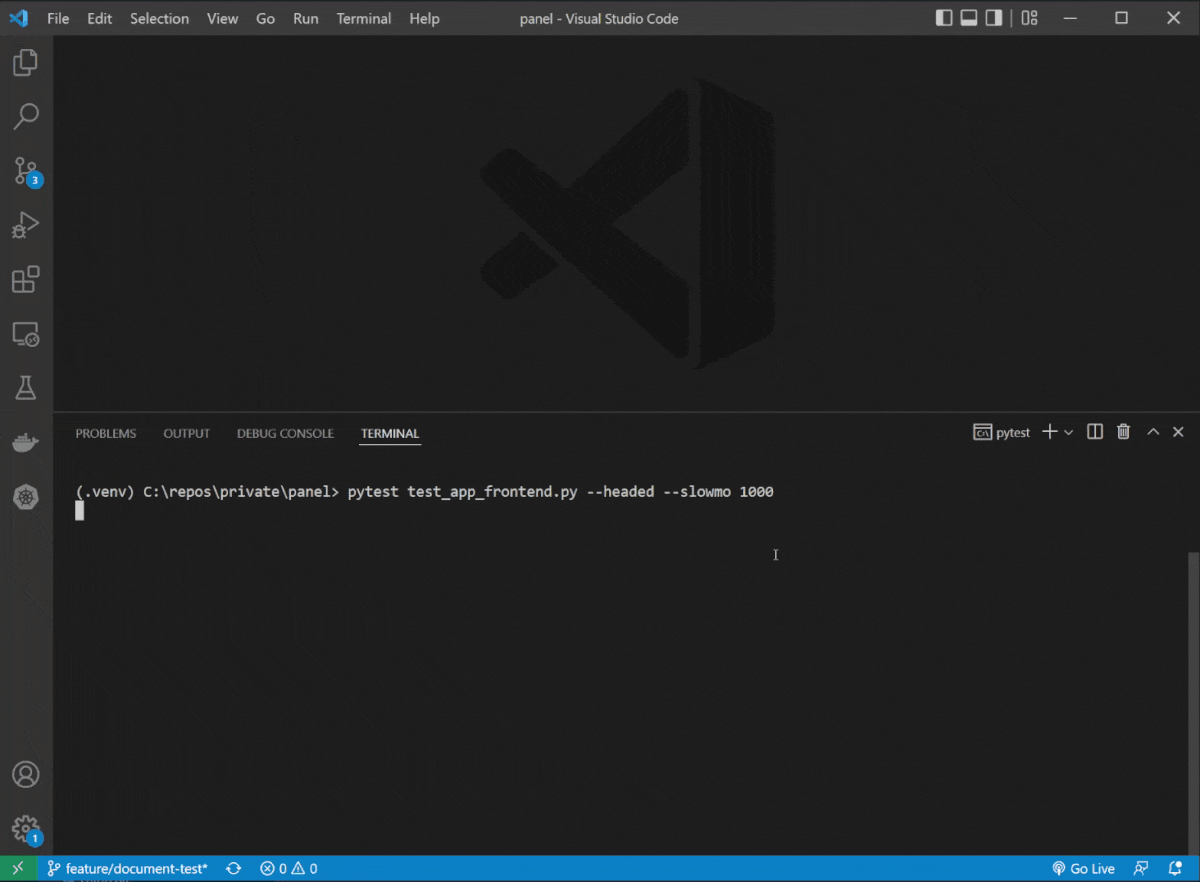
Task: Open the new terminal launch profile dropdown
Action: (1069, 432)
